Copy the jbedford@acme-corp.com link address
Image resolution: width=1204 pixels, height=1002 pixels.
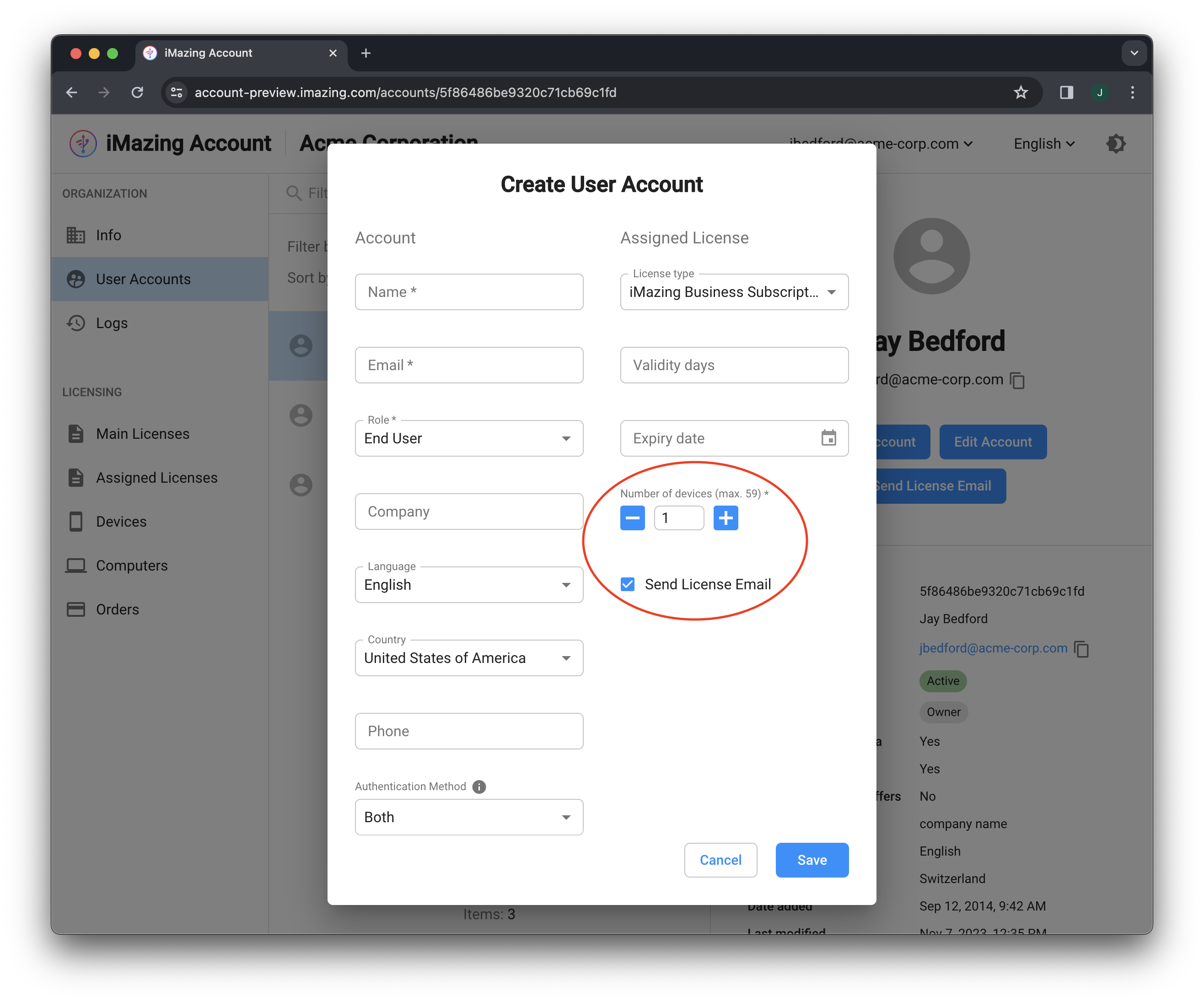tap(1081, 649)
